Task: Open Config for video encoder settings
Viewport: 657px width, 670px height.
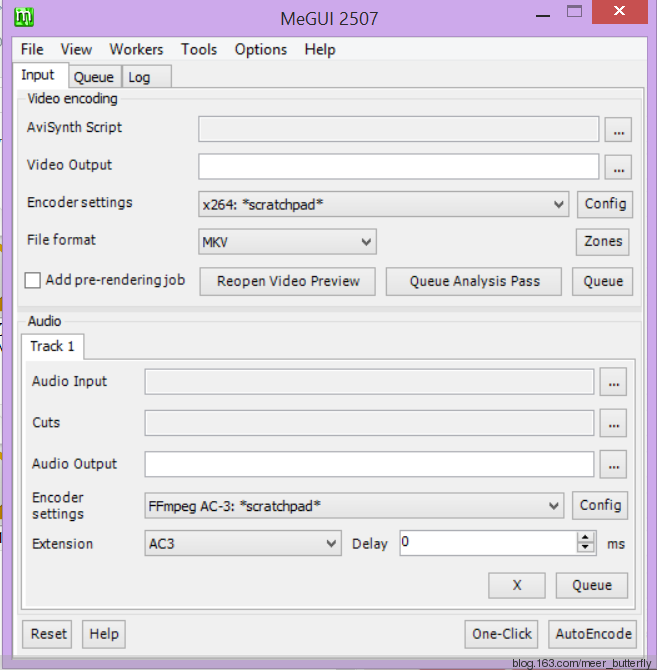Action: click(605, 204)
